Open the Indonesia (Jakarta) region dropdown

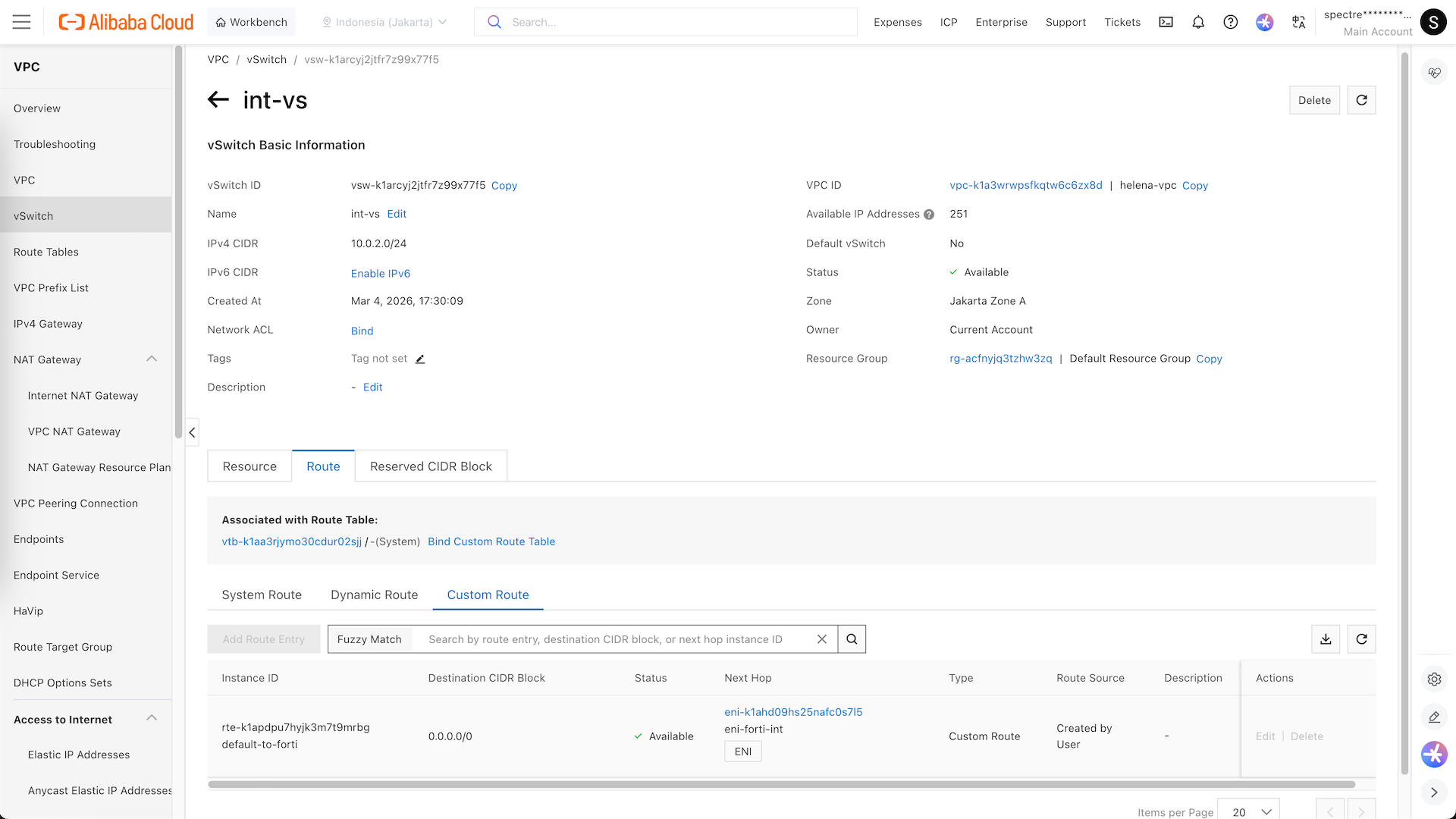tap(384, 22)
